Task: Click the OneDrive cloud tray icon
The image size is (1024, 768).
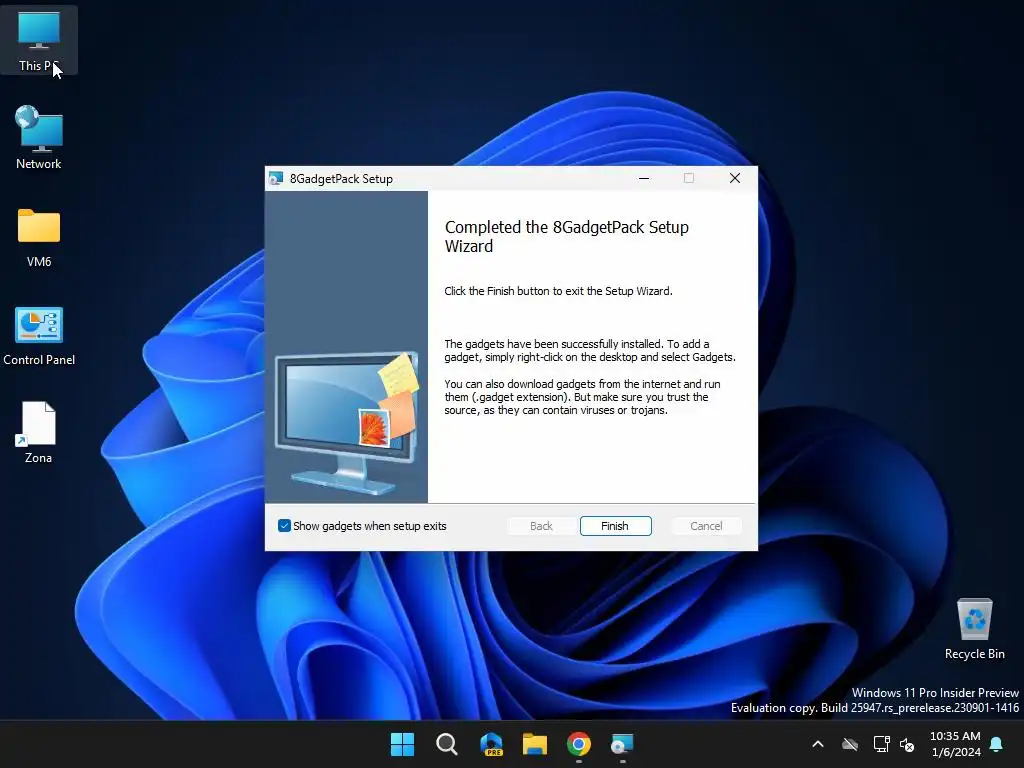Action: [850, 744]
